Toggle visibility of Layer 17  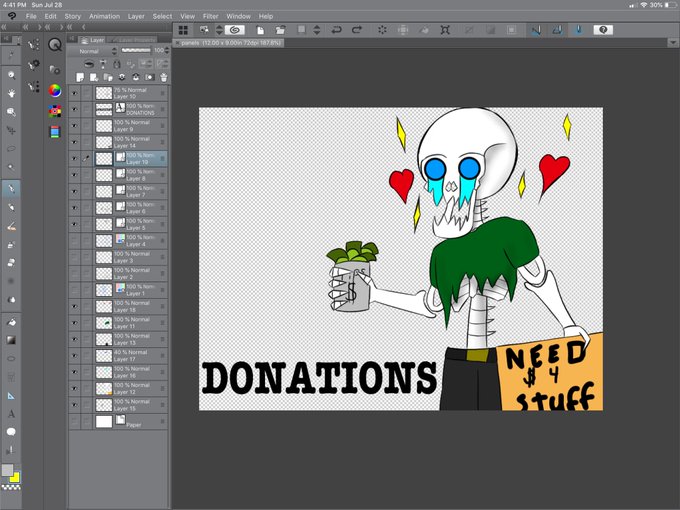(75, 356)
